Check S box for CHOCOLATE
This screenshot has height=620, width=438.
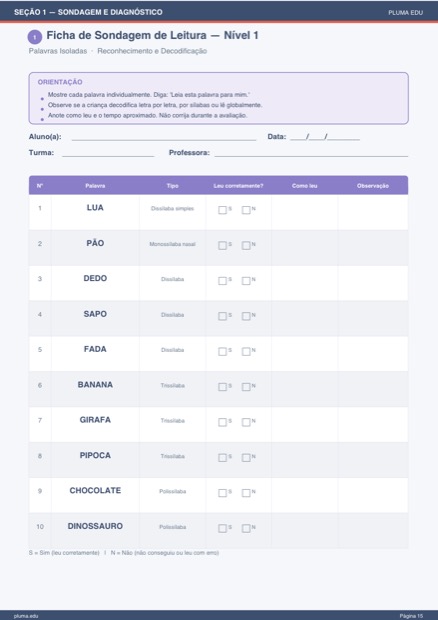click(x=222, y=493)
